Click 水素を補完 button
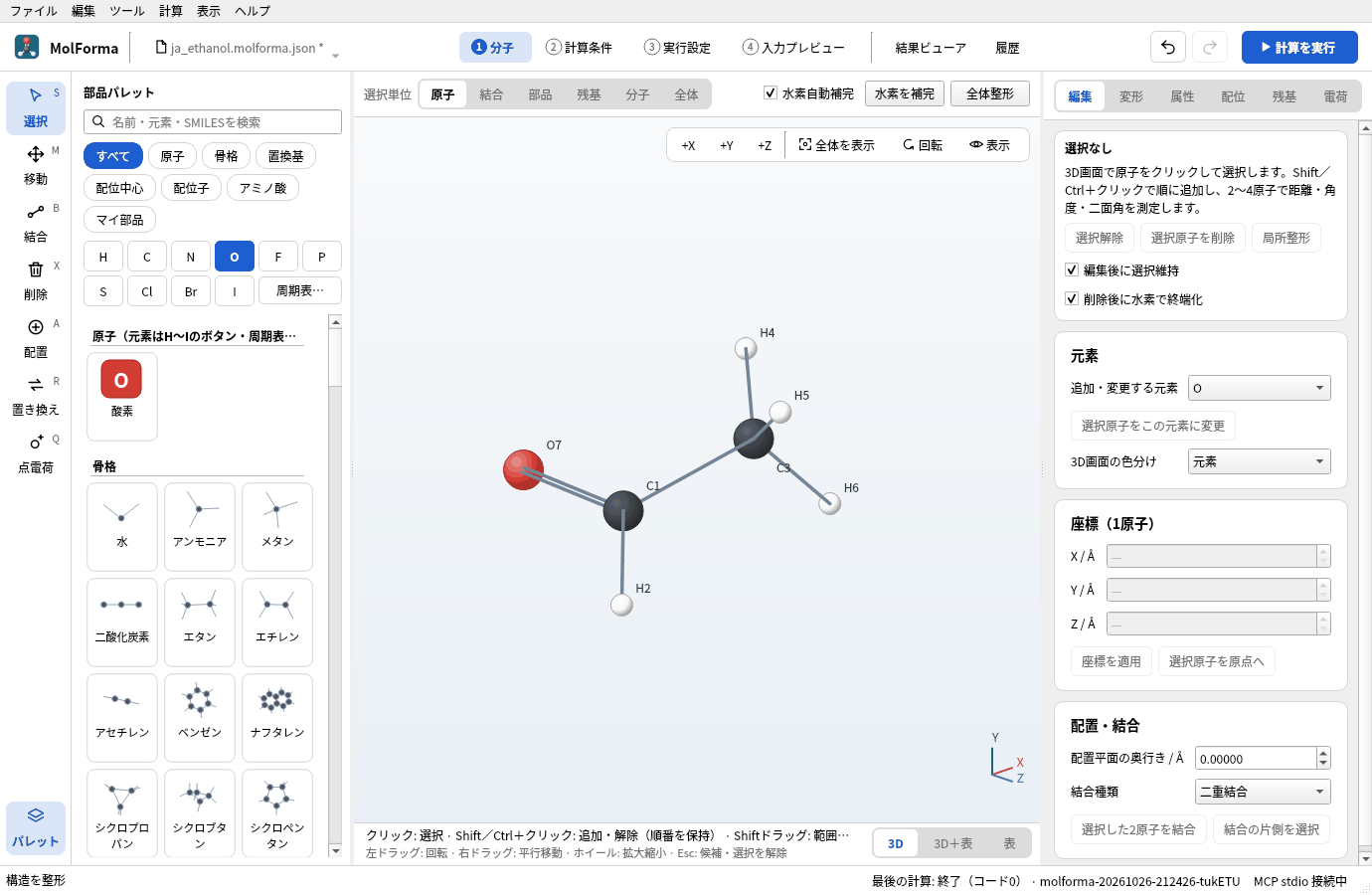The image size is (1372, 895). click(905, 93)
